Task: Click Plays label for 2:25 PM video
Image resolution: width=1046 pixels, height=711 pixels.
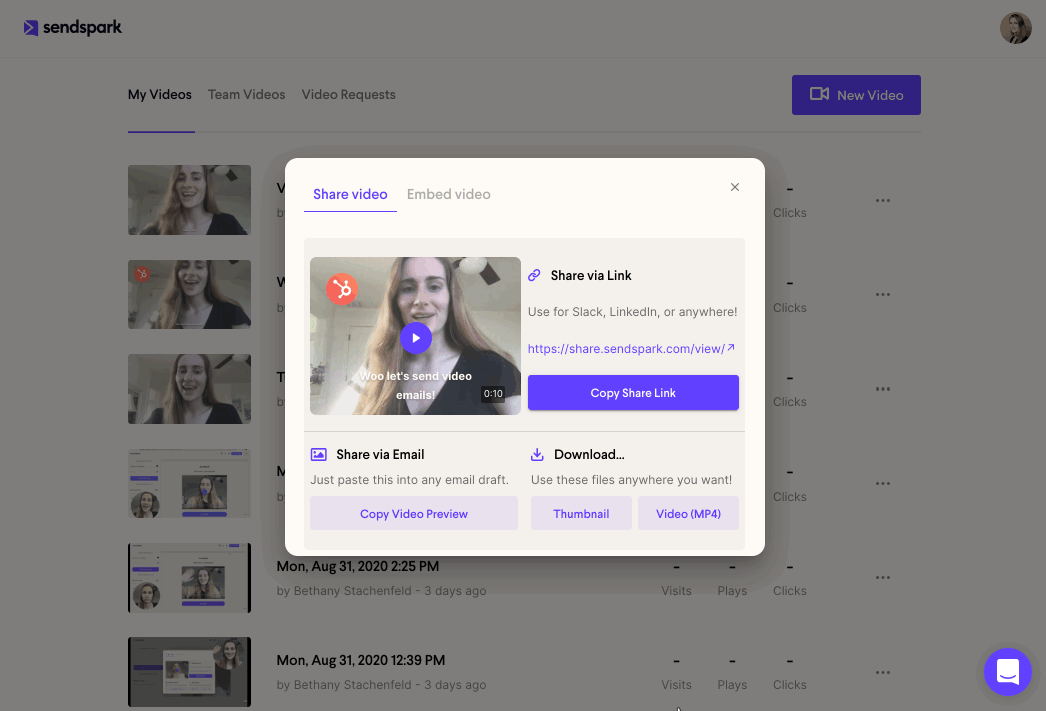Action: pyautogui.click(x=732, y=591)
